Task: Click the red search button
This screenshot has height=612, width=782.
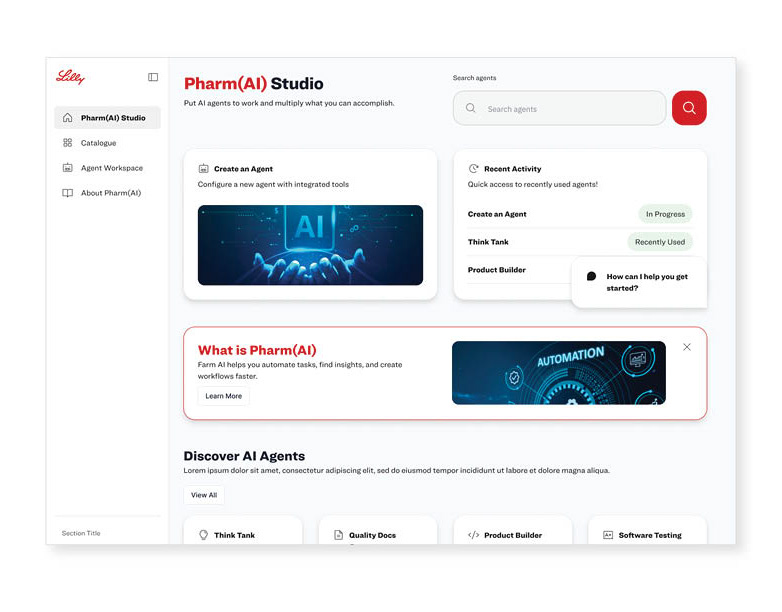Action: (x=689, y=108)
